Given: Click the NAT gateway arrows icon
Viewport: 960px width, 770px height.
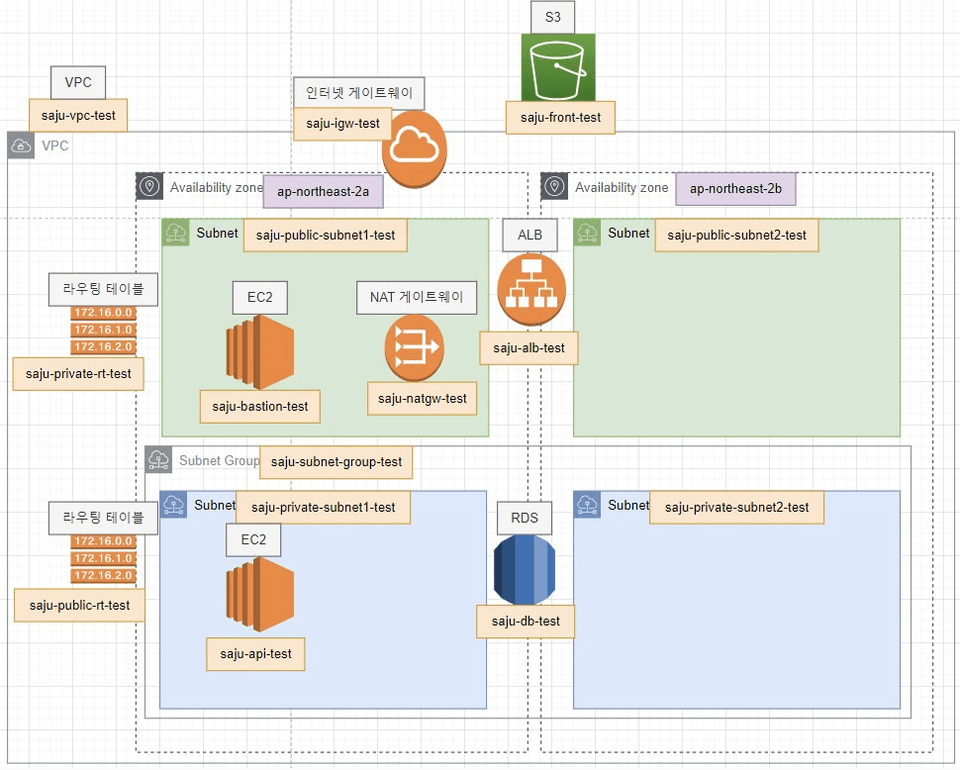Looking at the screenshot, I should point(414,348).
